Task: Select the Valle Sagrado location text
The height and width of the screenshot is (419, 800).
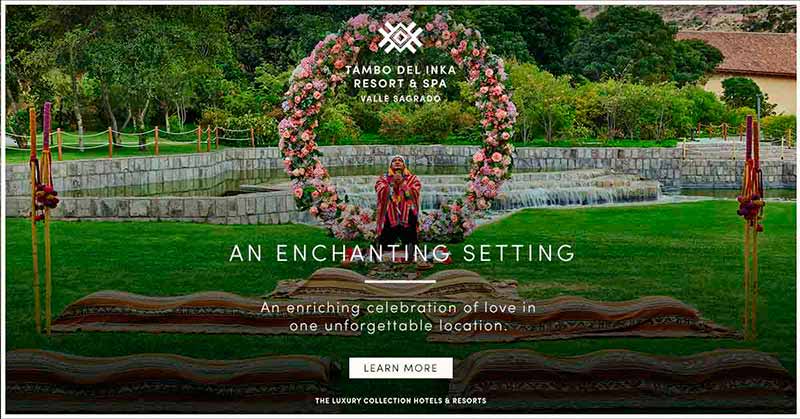Action: point(401,99)
